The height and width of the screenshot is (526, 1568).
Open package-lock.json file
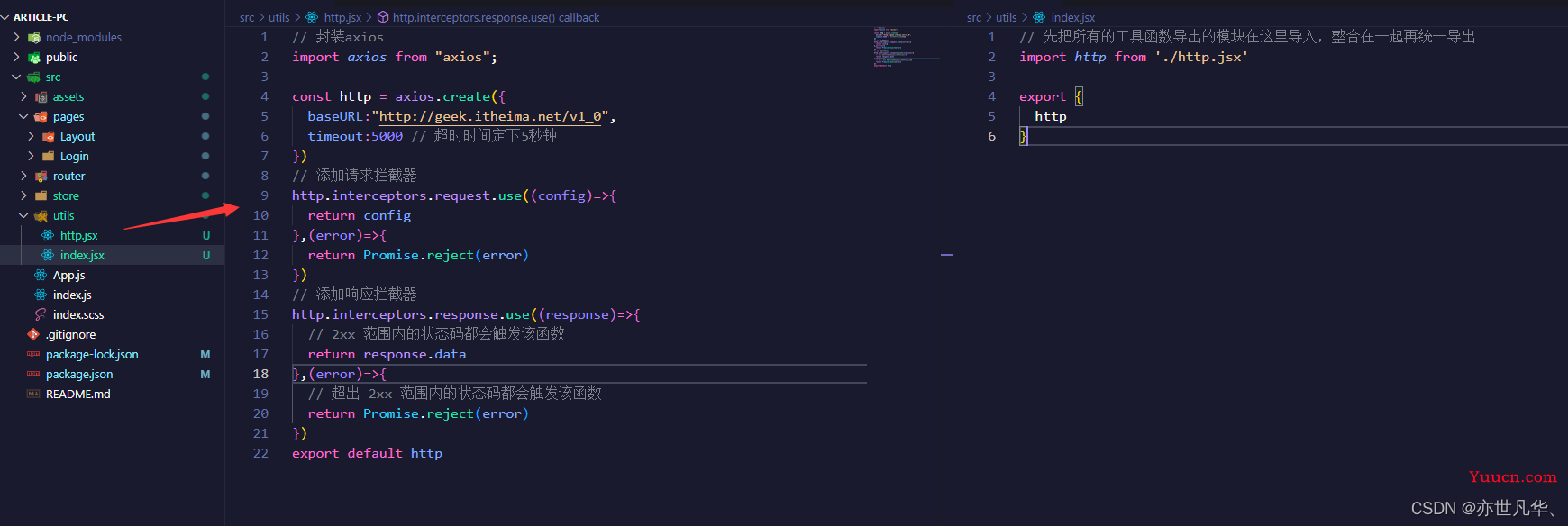(92, 354)
